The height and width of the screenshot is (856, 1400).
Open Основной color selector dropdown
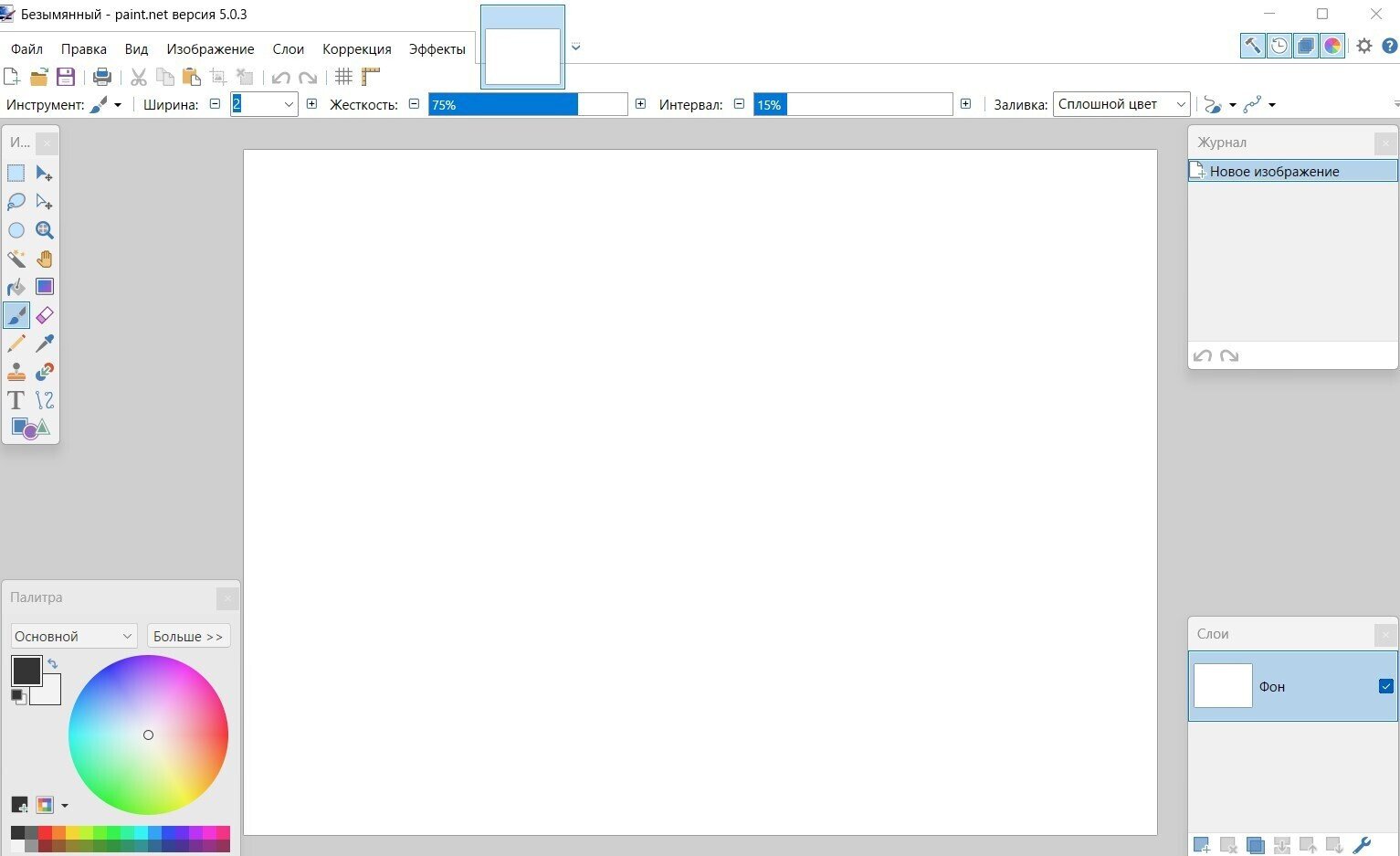coord(74,636)
